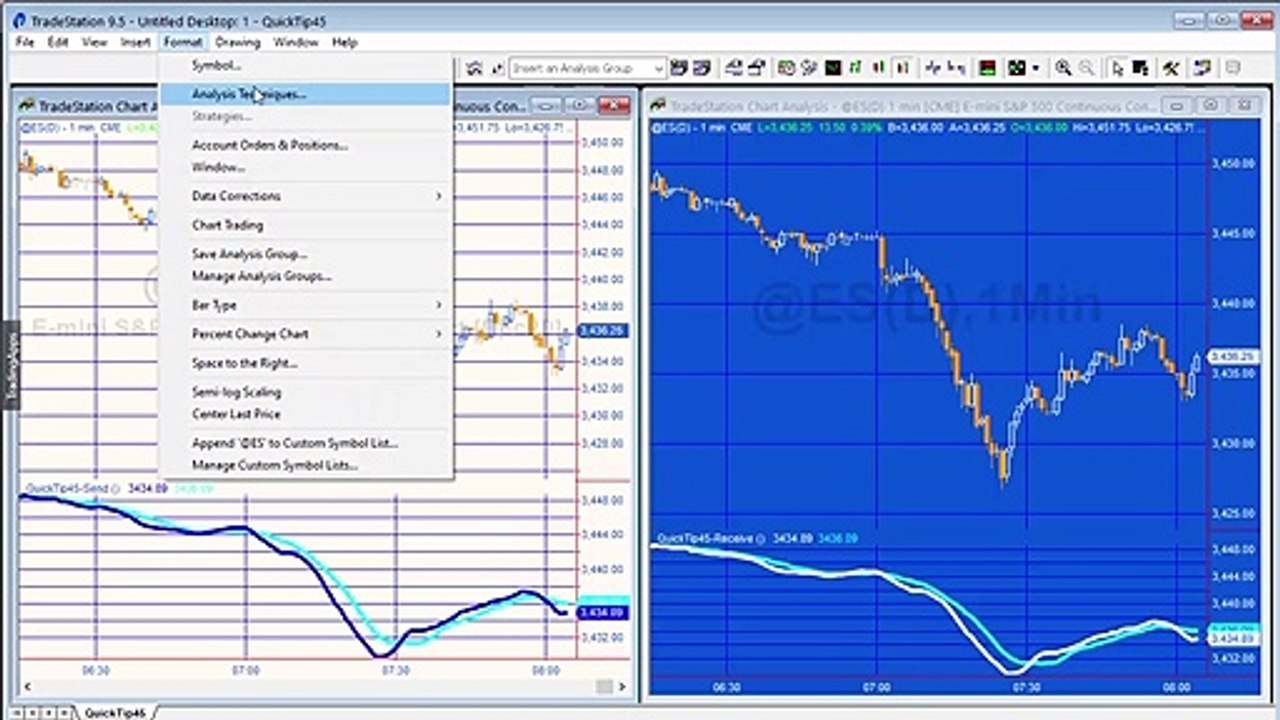Open the Insert menu
1280x720 pixels.
(x=135, y=42)
